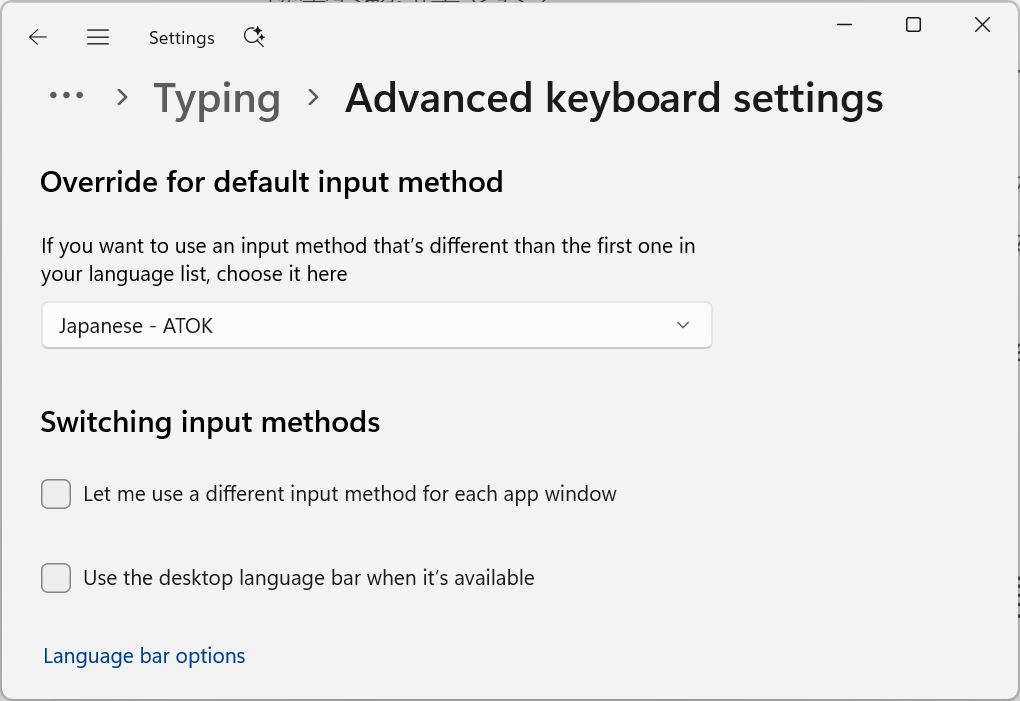
Task: Navigate to the Typing breadcrumb page
Action: pos(217,98)
